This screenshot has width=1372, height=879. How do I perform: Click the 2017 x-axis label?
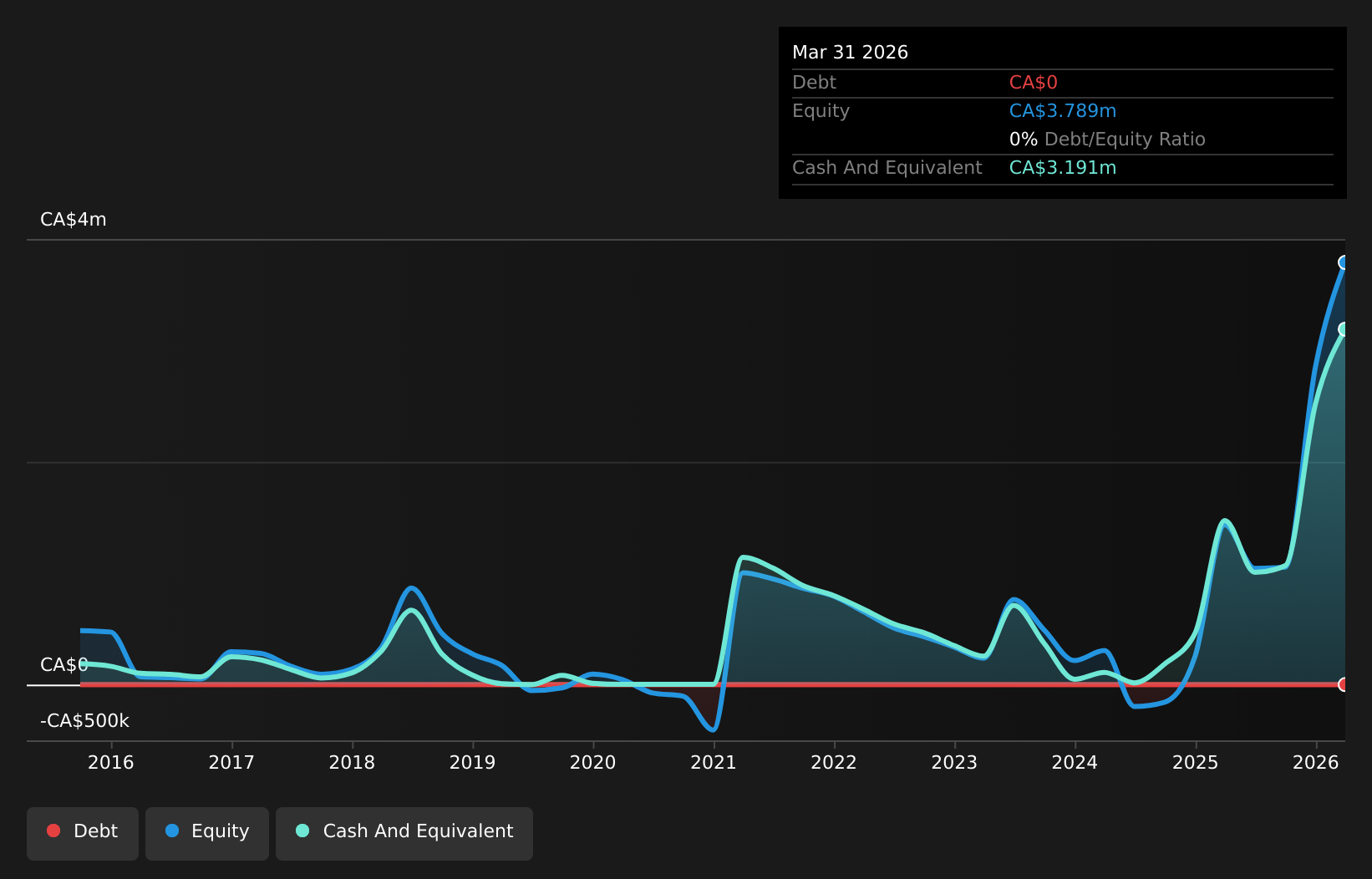point(231,762)
